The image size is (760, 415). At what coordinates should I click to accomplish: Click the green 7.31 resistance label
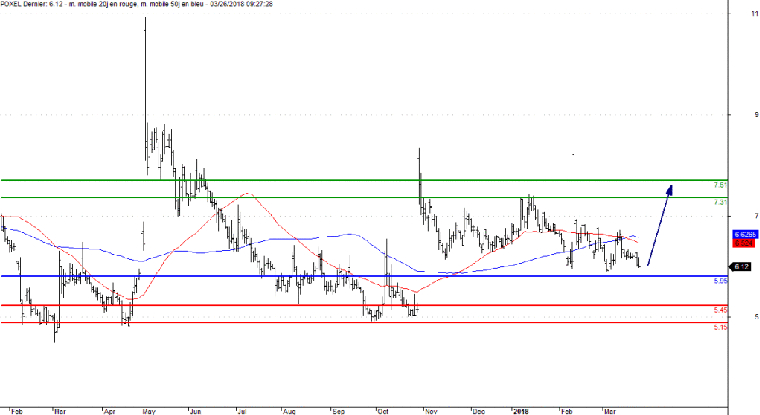721,202
